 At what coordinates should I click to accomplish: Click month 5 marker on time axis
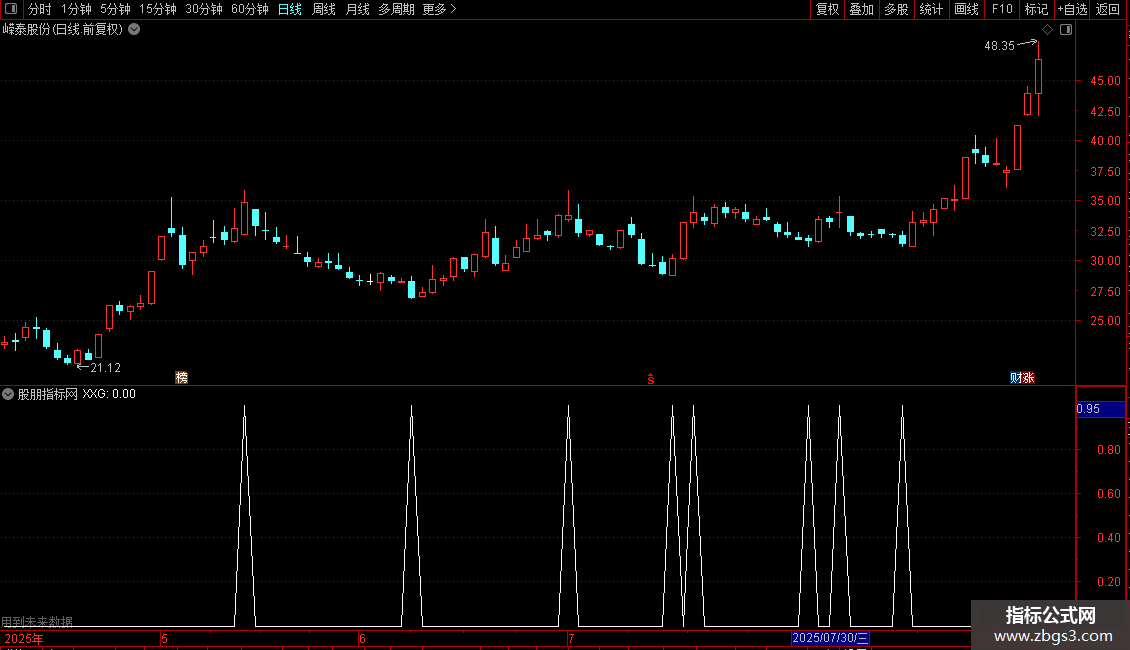164,638
